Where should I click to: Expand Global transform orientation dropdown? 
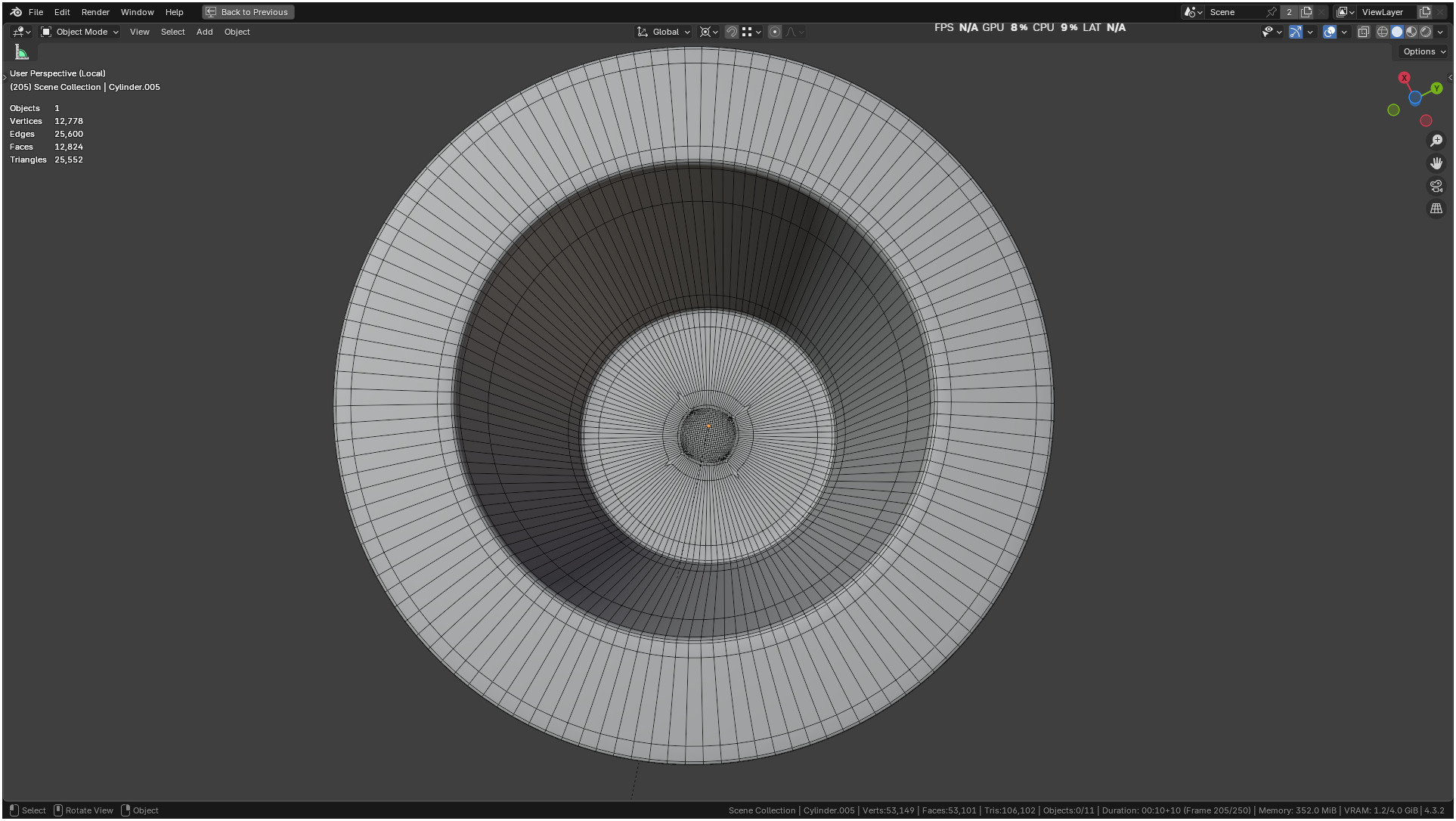[x=664, y=32]
